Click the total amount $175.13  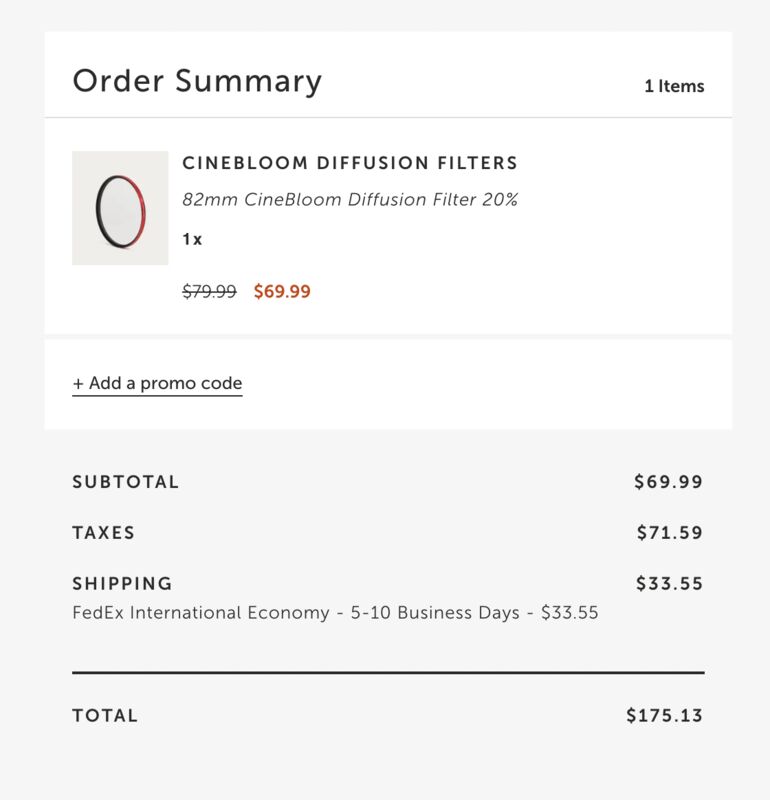665,716
